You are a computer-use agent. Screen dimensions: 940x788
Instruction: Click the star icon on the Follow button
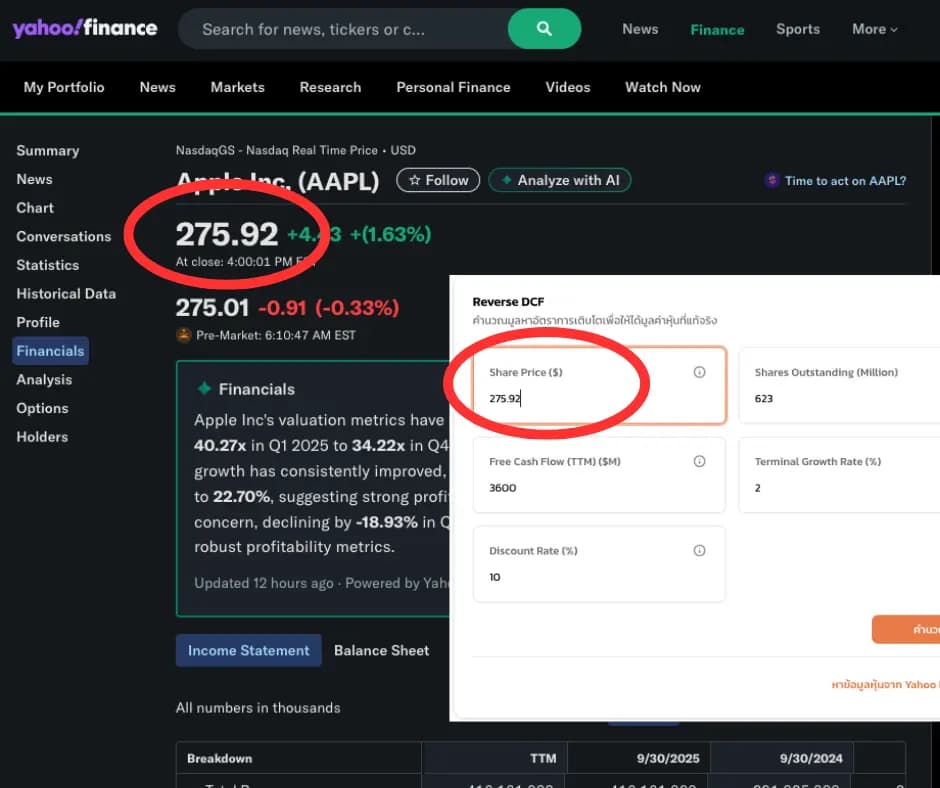[x=414, y=180]
